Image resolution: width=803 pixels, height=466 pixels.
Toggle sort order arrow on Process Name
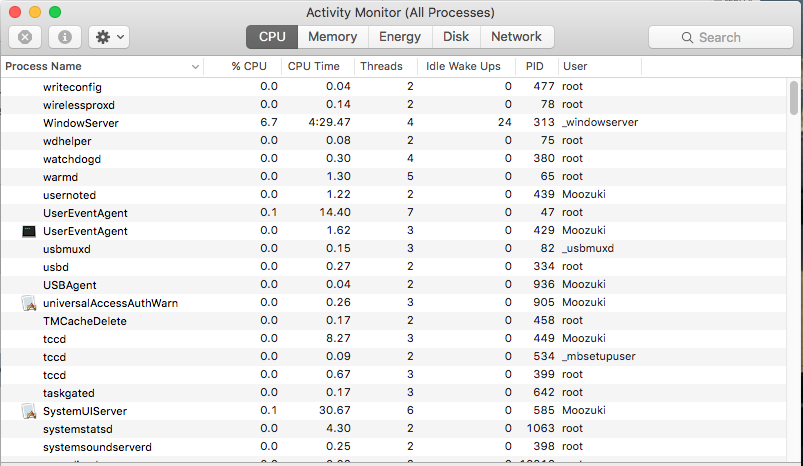(x=195, y=67)
